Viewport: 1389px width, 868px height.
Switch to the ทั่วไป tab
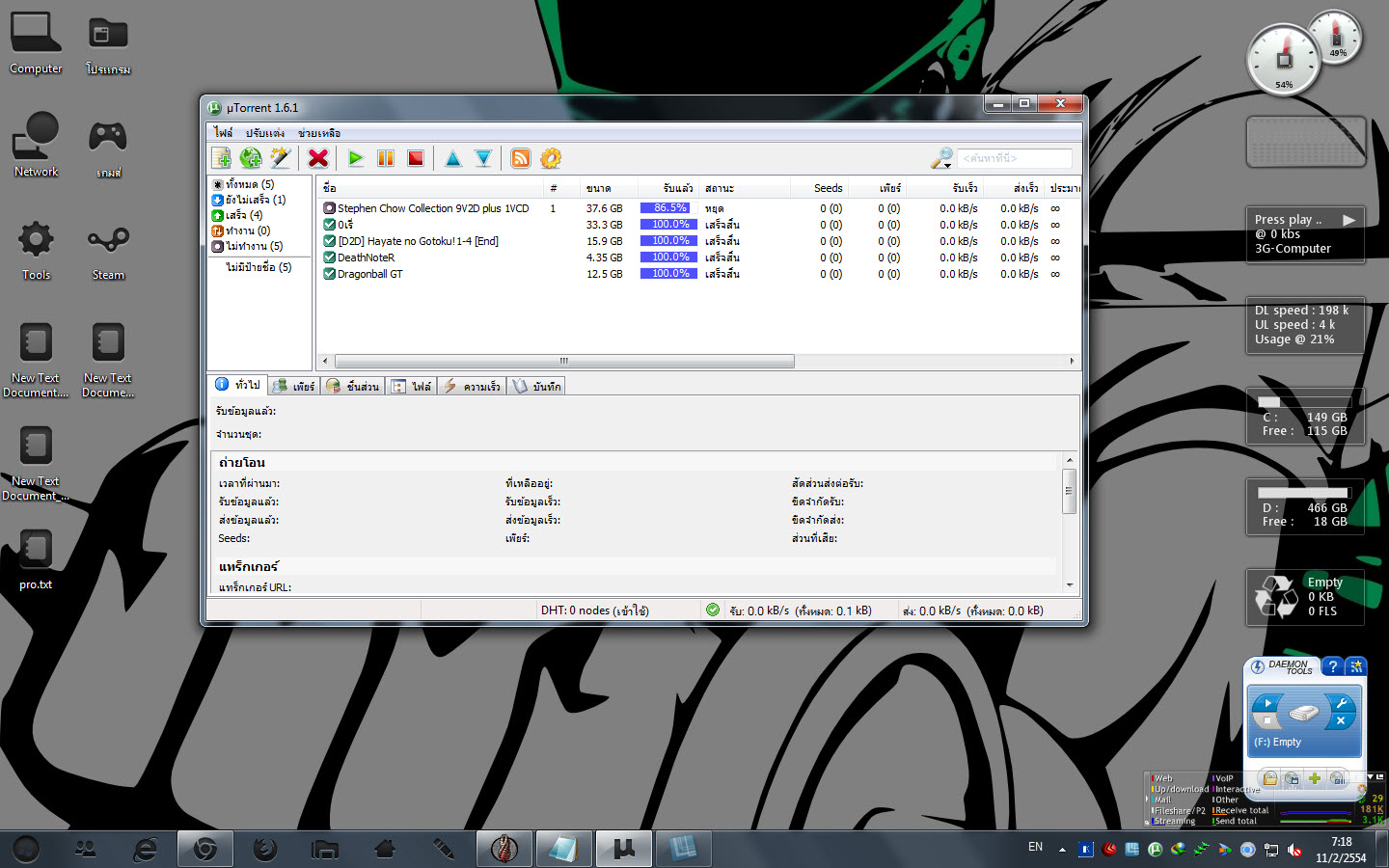click(x=237, y=385)
